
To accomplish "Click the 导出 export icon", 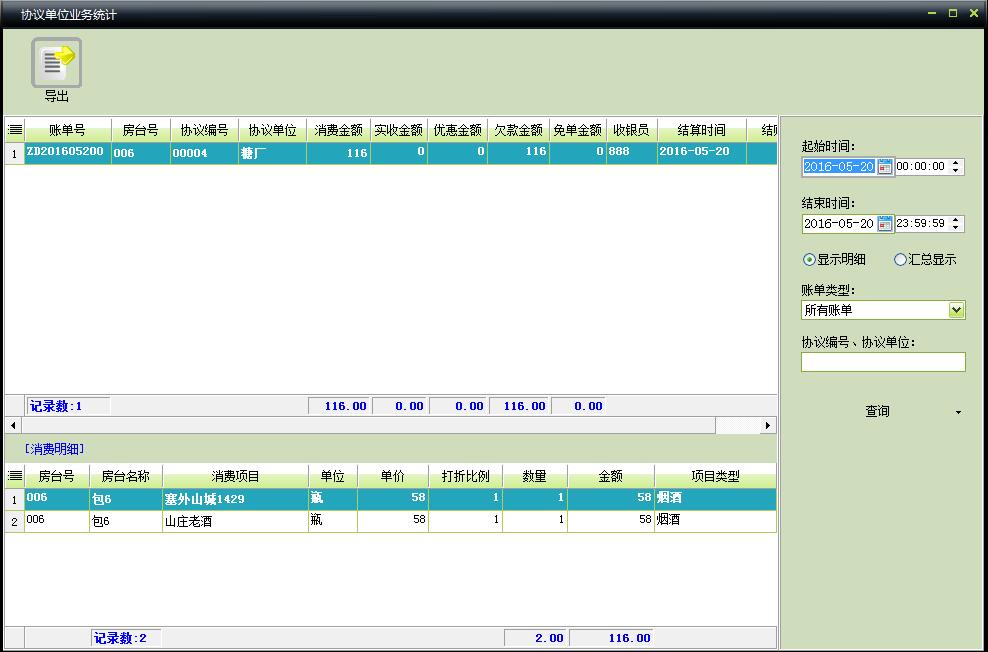I will coord(56,62).
